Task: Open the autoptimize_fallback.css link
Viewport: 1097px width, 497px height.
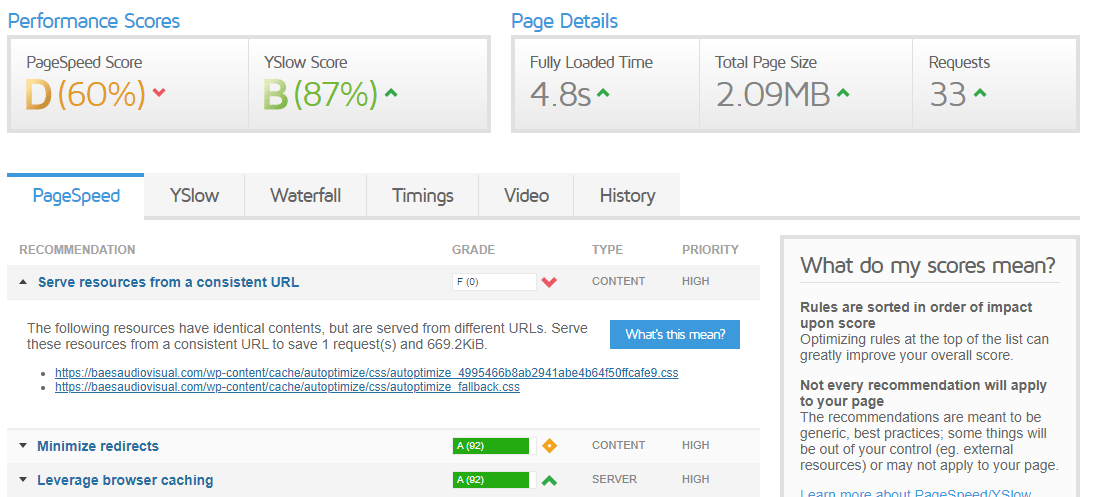Action: [288, 386]
